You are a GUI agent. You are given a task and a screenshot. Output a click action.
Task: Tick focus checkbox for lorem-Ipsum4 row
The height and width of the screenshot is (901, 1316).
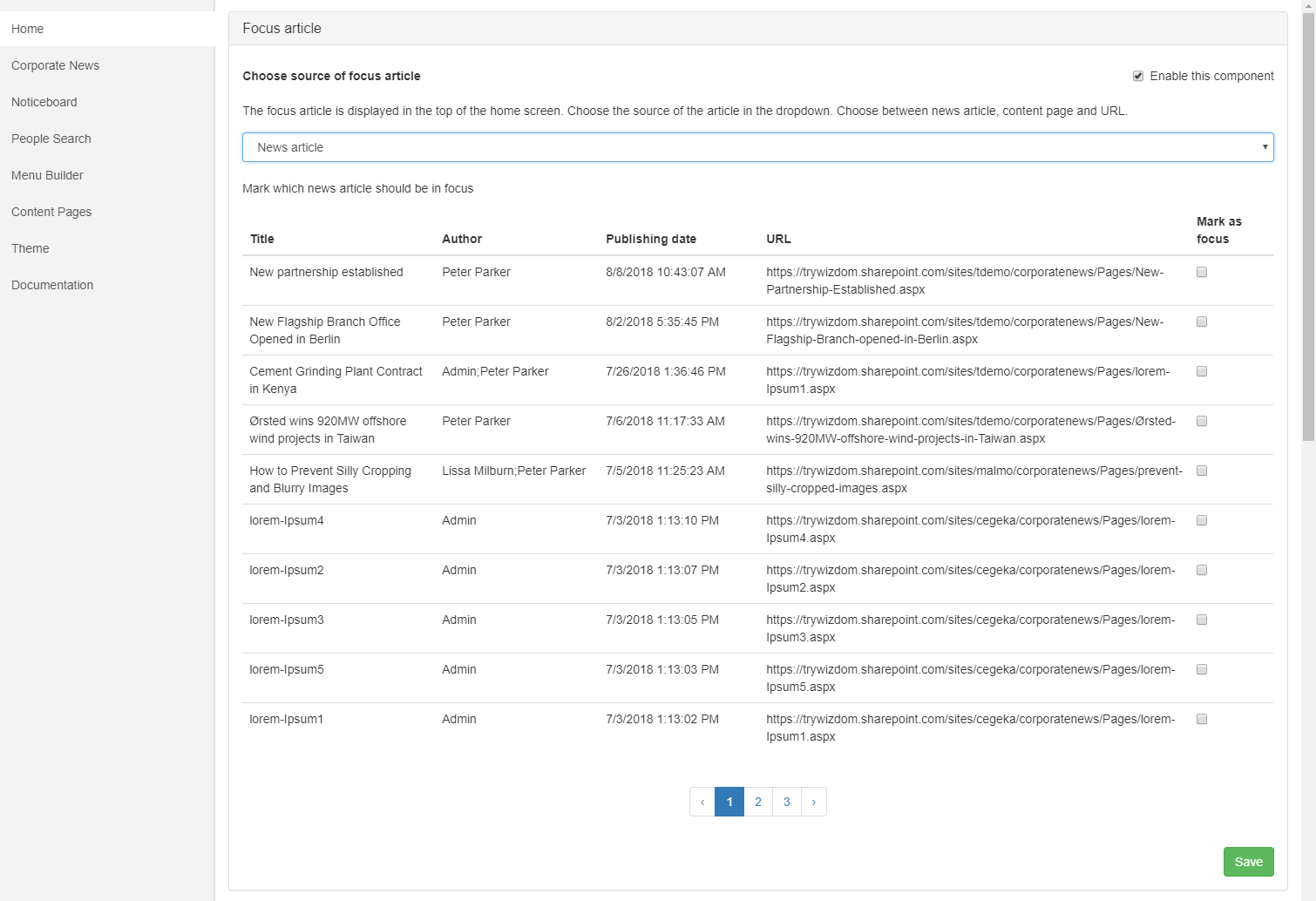[1202, 520]
